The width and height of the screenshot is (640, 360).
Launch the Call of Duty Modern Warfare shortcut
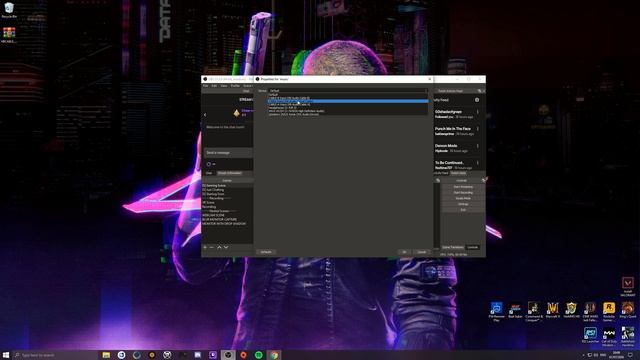pyautogui.click(x=609, y=337)
